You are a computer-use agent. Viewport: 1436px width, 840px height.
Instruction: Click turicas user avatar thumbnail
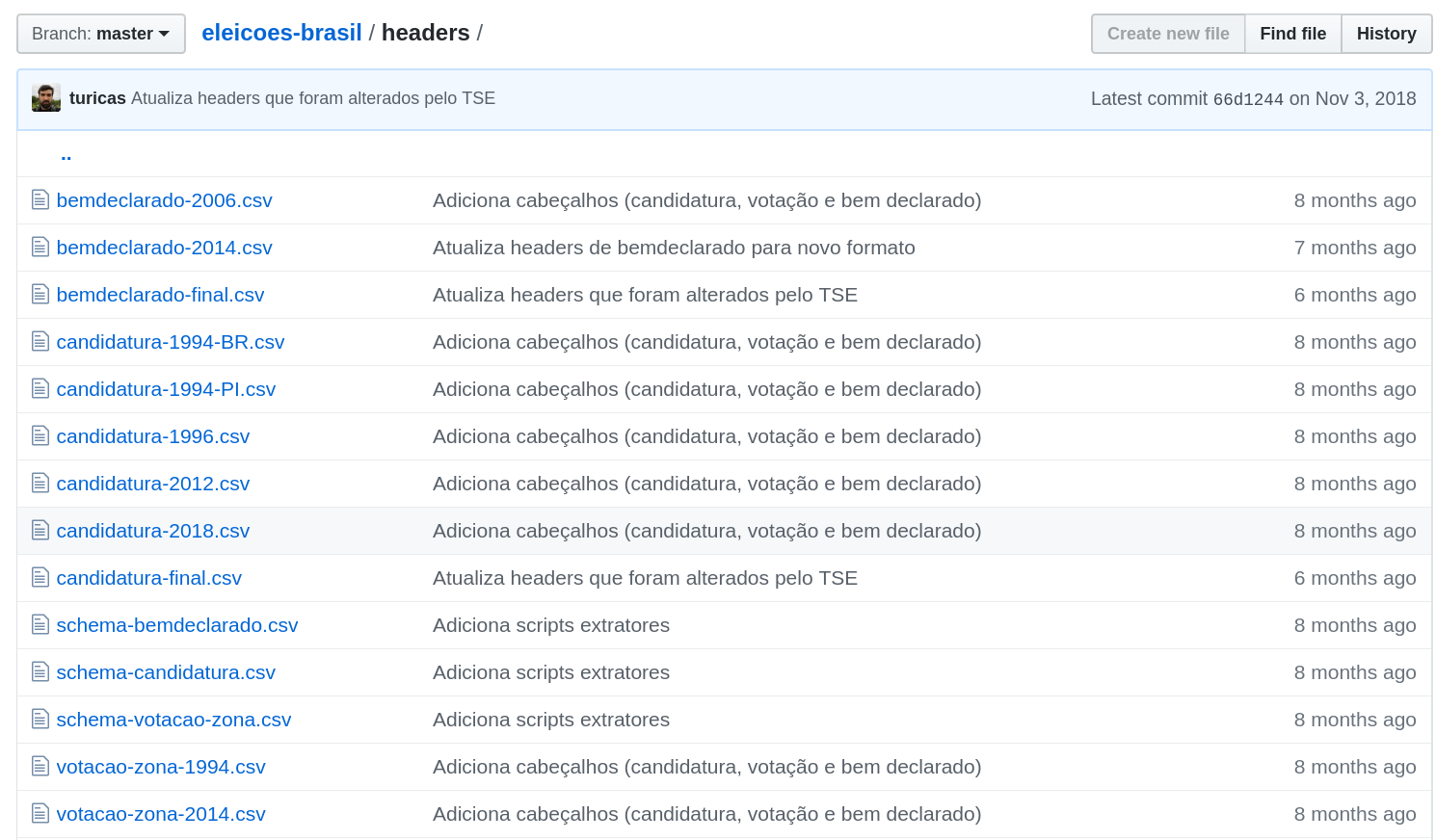46,98
